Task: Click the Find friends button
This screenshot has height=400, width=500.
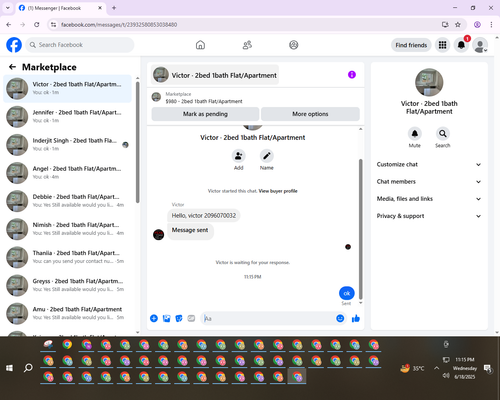Action: point(411,45)
